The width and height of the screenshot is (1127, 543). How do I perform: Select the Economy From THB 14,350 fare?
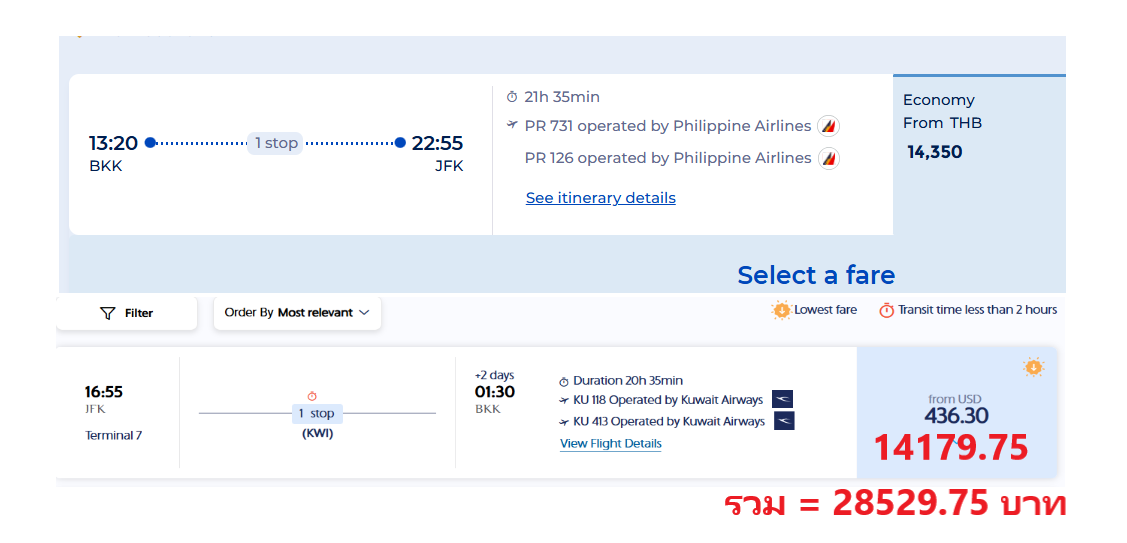click(979, 155)
